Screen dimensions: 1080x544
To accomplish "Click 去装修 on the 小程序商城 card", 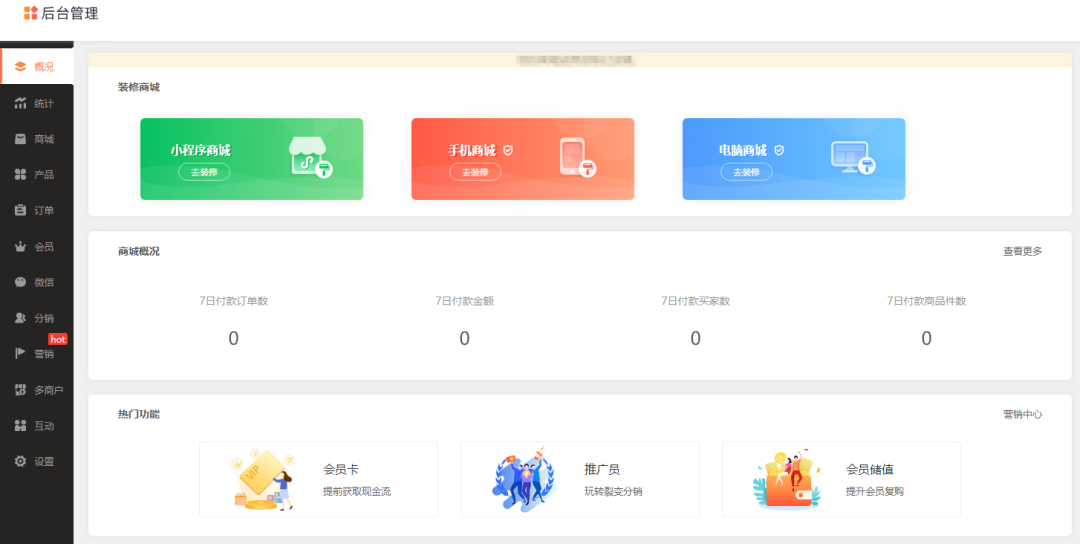I will [x=204, y=172].
